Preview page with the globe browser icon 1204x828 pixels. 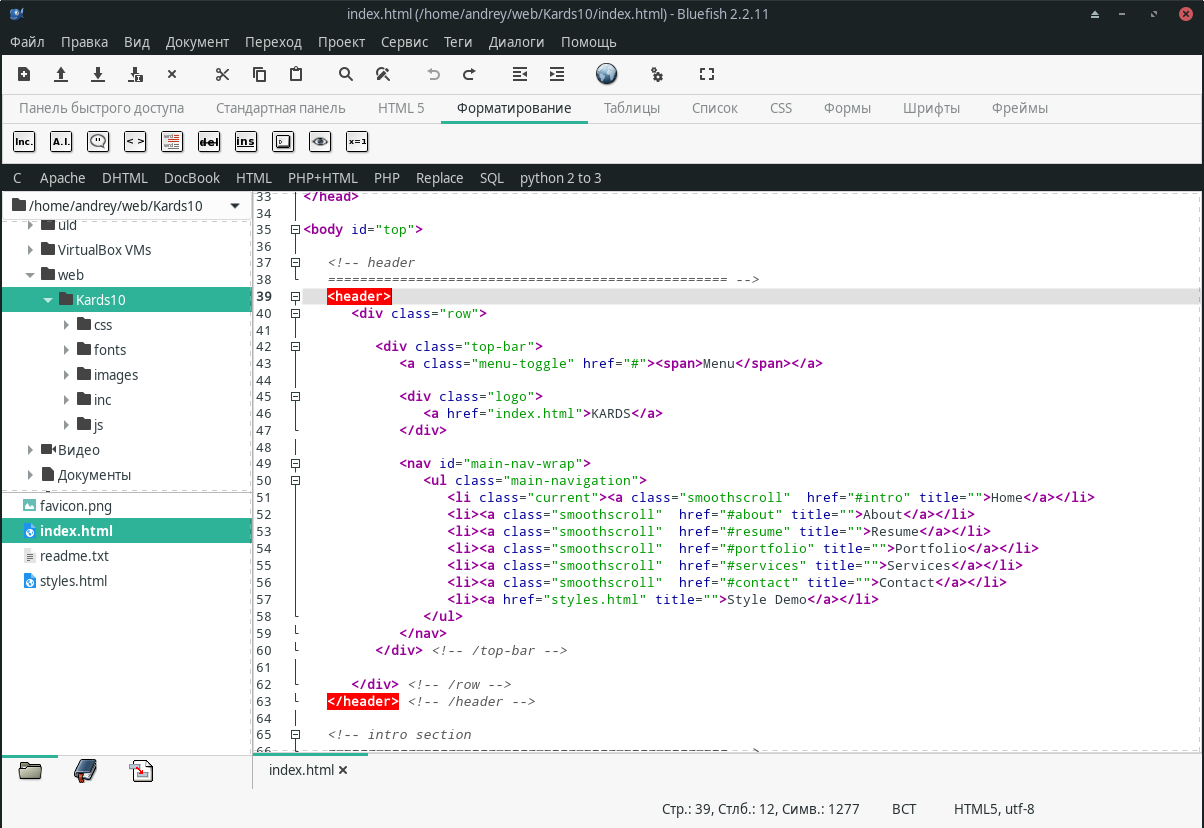[x=606, y=74]
